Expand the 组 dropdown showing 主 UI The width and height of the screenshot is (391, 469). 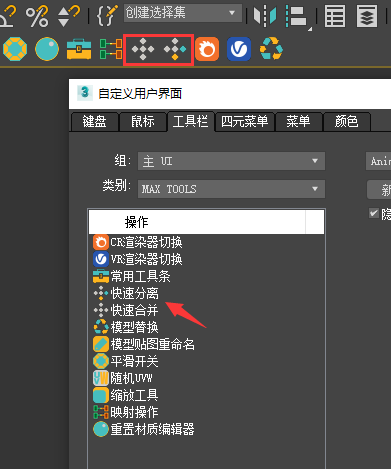(231, 161)
